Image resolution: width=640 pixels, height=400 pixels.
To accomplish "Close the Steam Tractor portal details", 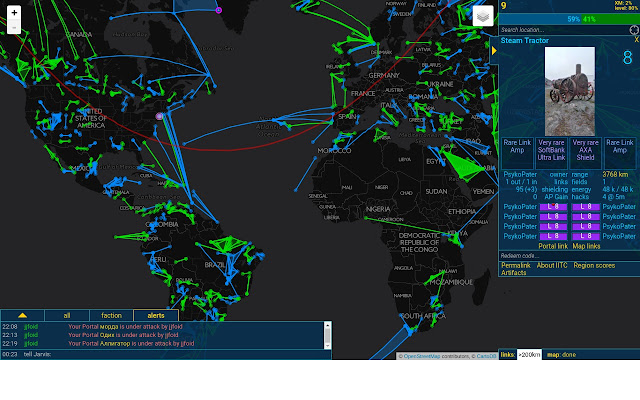I will click(x=636, y=40).
